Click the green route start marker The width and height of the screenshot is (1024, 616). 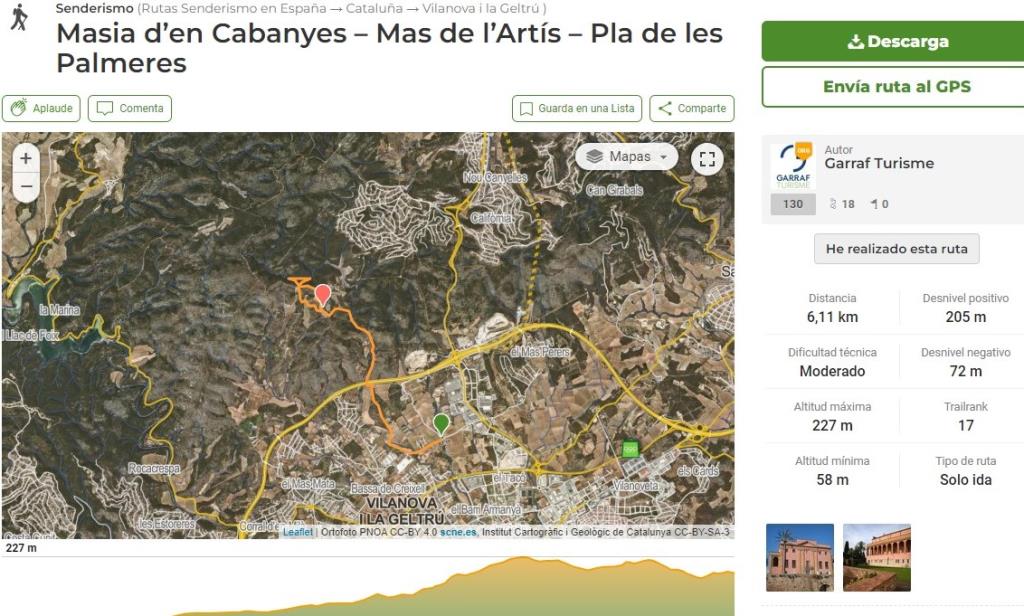pos(441,424)
